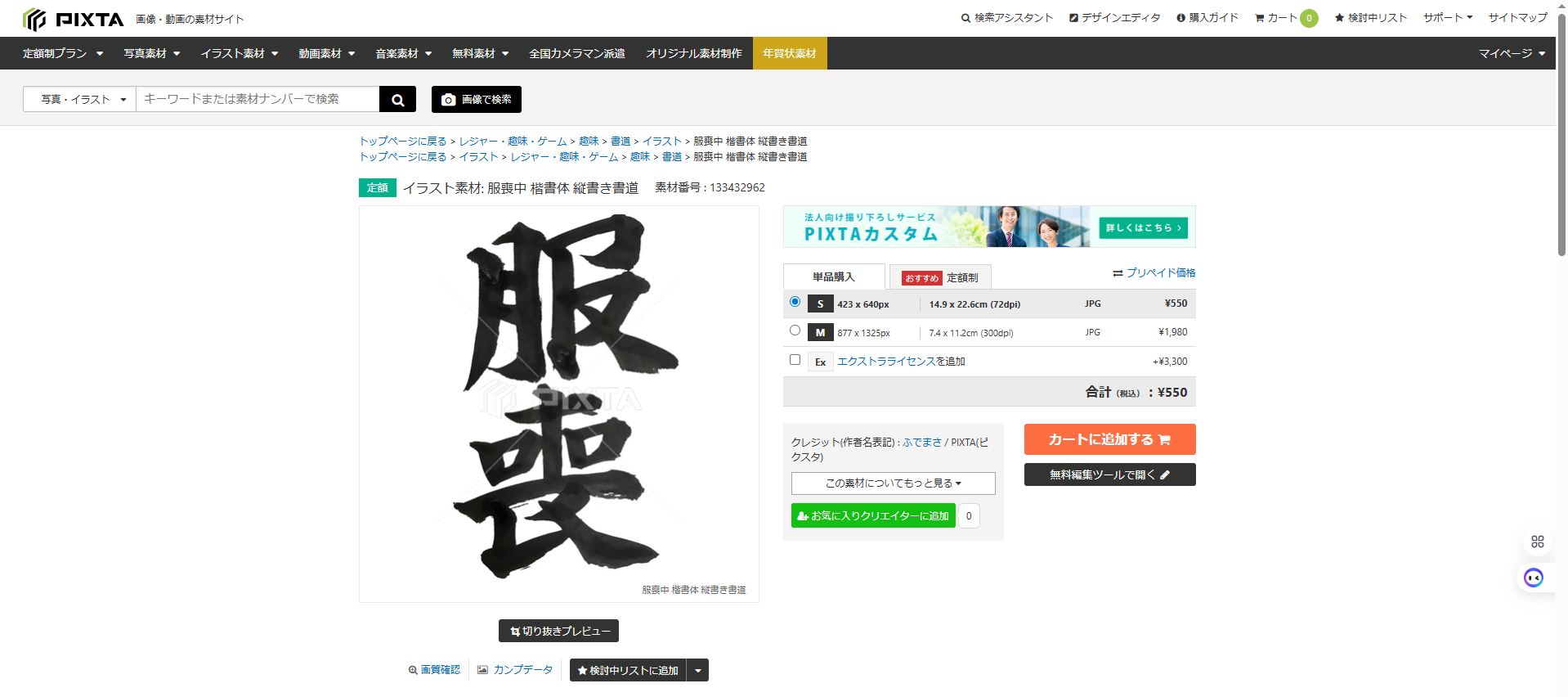Open 全国カメラマン派遣 menu item

coord(576,53)
